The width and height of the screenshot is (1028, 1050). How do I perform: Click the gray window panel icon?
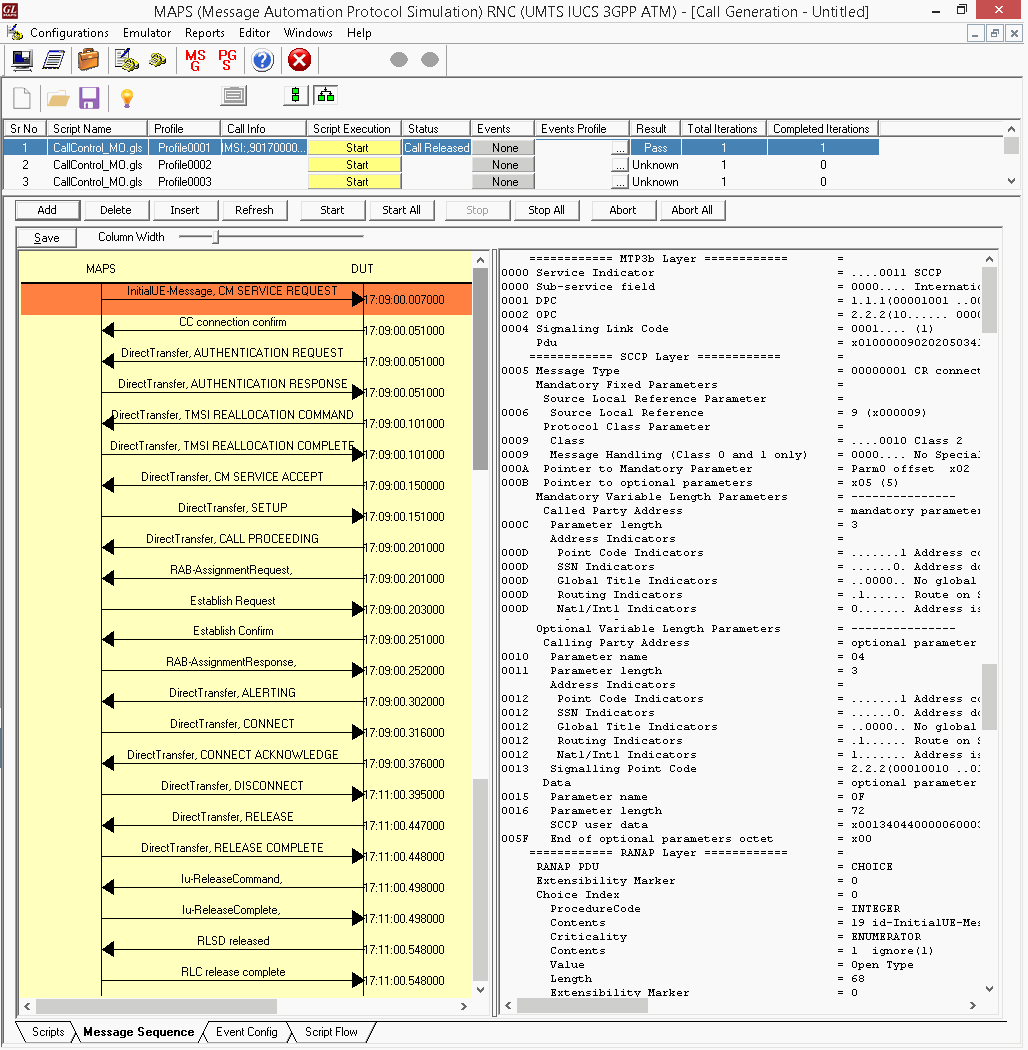[x=234, y=96]
